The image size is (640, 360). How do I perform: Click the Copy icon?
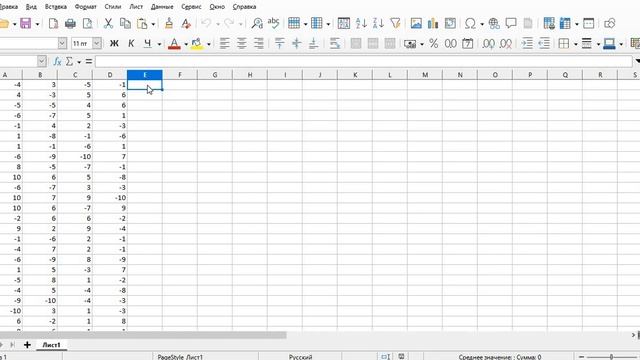tap(125, 23)
